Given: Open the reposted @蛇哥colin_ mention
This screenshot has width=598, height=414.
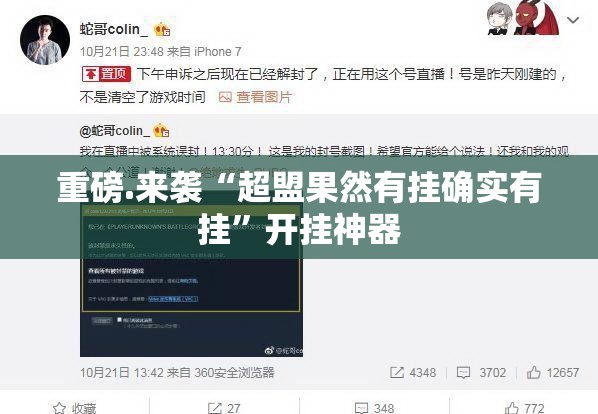Looking at the screenshot, I should 114,131.
